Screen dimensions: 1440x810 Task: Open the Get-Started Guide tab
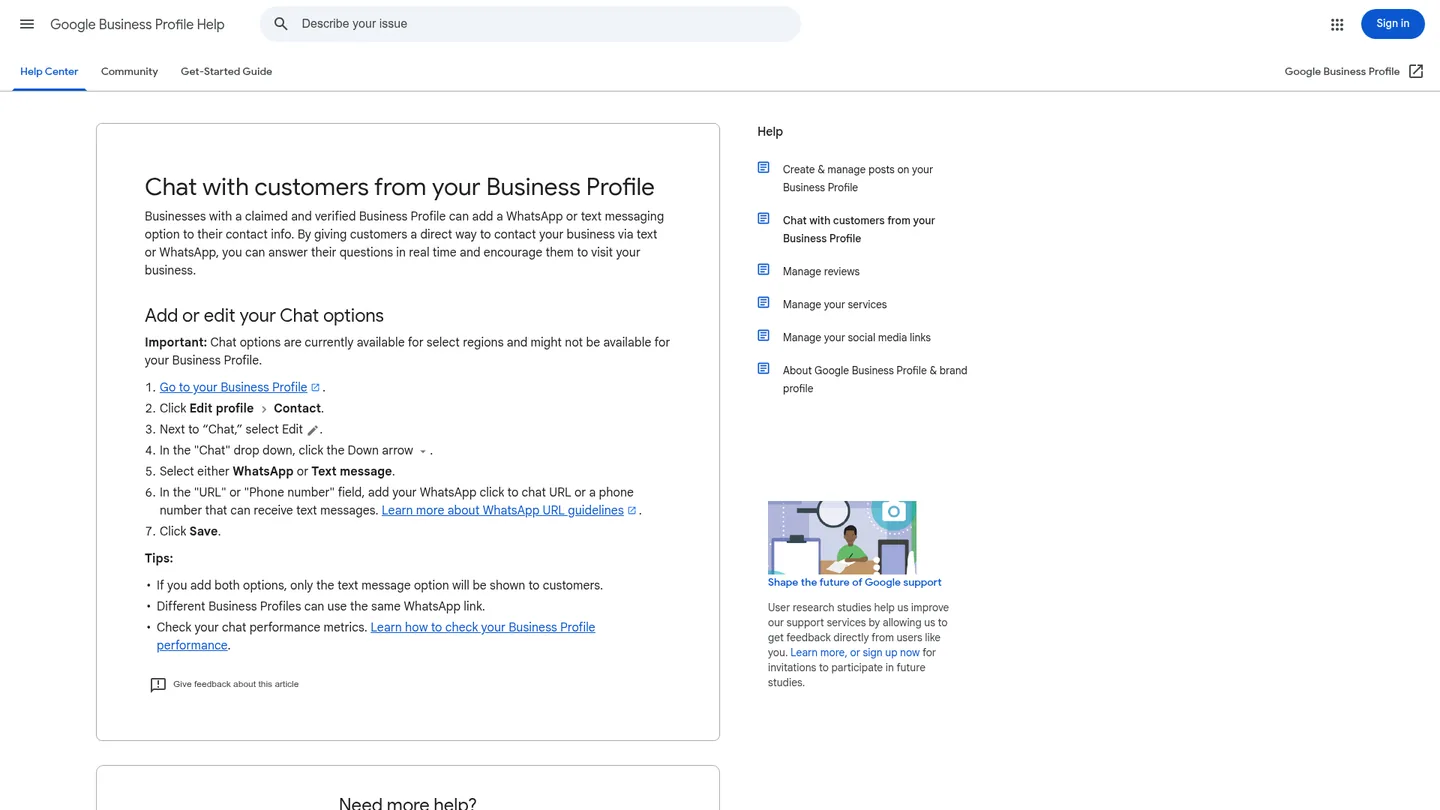[x=226, y=72]
